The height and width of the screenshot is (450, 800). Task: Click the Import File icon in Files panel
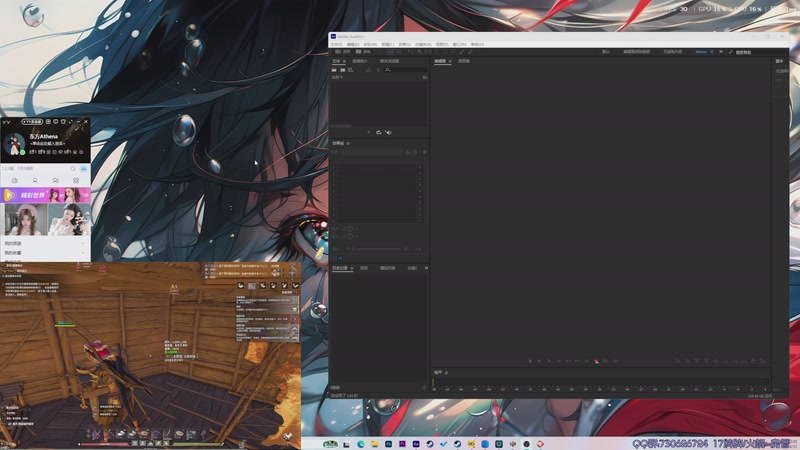[x=342, y=69]
